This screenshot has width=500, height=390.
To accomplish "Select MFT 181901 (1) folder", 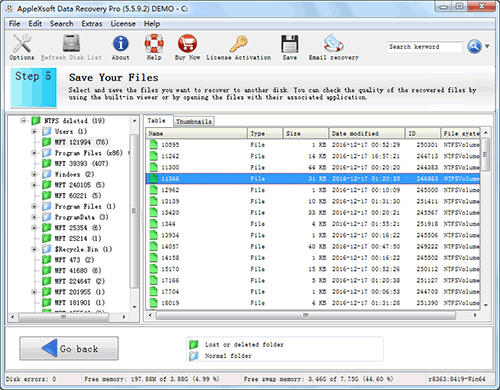I will (80, 302).
